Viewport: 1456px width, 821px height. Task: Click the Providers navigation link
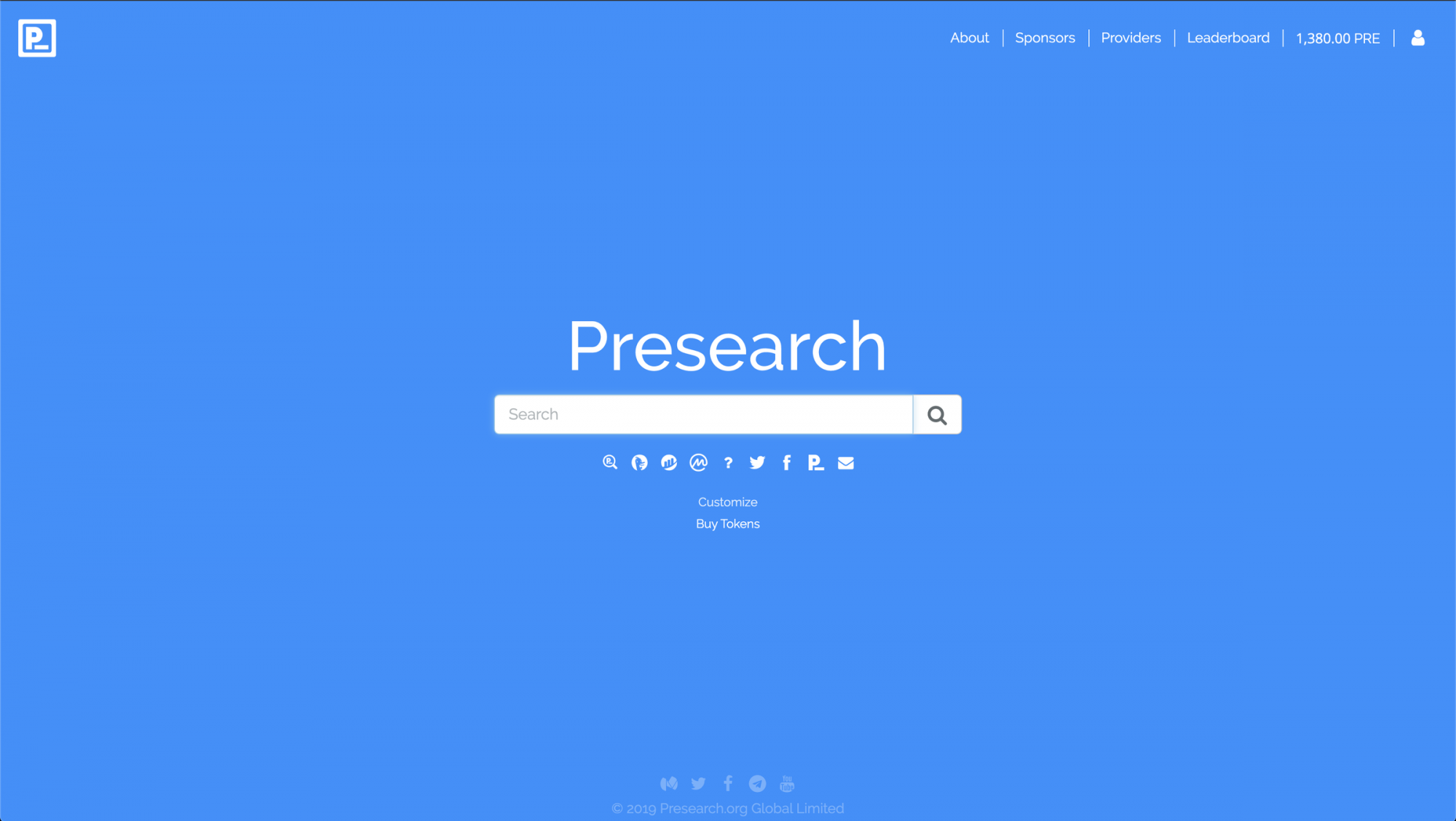1131,38
